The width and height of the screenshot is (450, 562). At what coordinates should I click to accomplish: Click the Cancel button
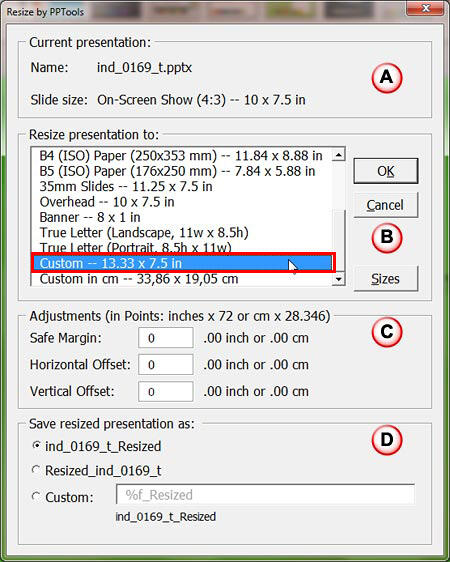(386, 205)
